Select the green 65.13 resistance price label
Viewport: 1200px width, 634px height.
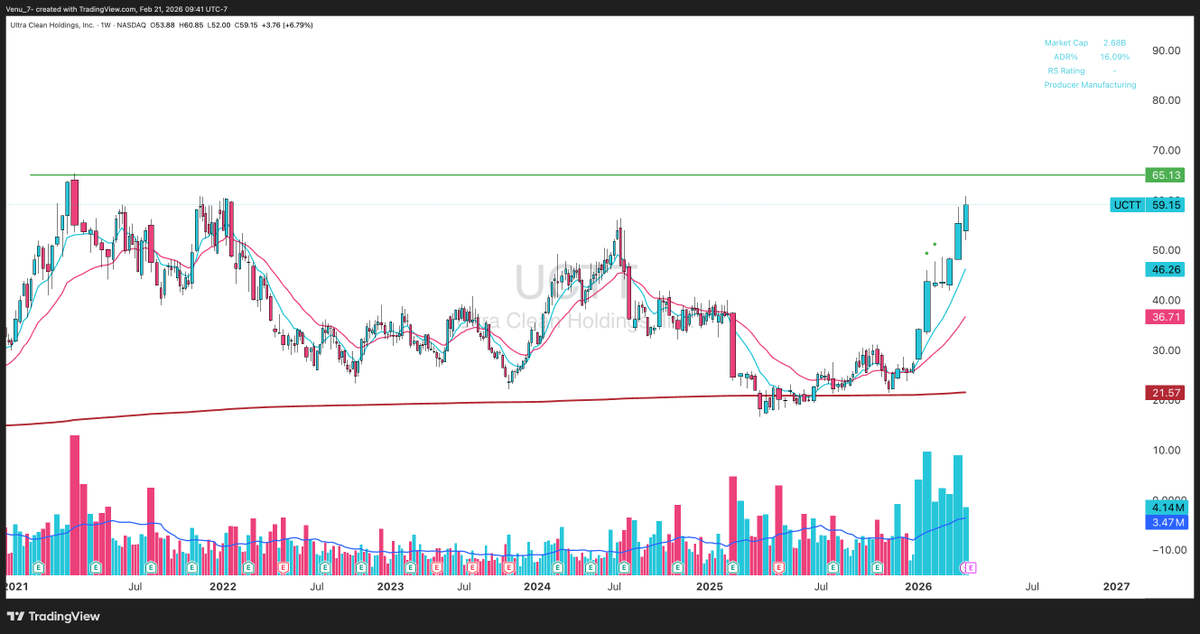pyautogui.click(x=1167, y=175)
